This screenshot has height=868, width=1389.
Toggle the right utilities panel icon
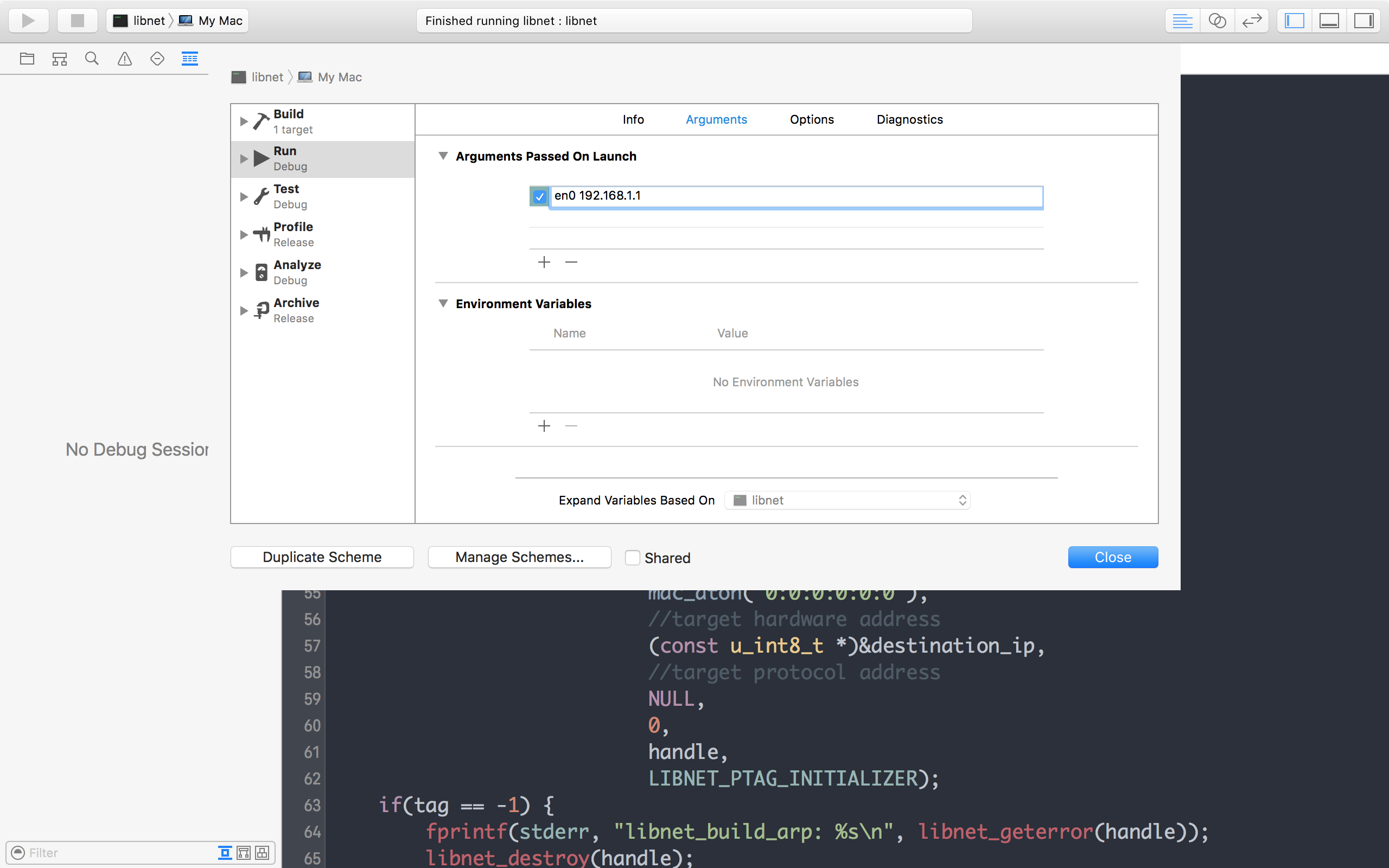coord(1363,21)
